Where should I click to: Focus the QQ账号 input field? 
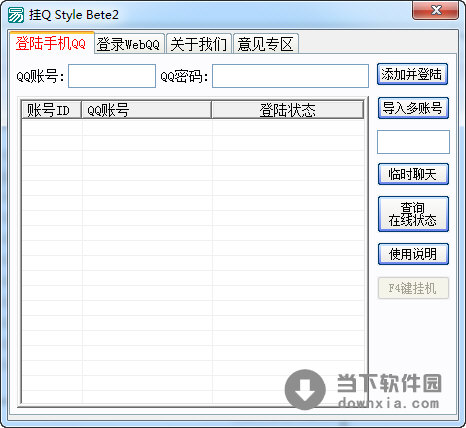click(112, 76)
